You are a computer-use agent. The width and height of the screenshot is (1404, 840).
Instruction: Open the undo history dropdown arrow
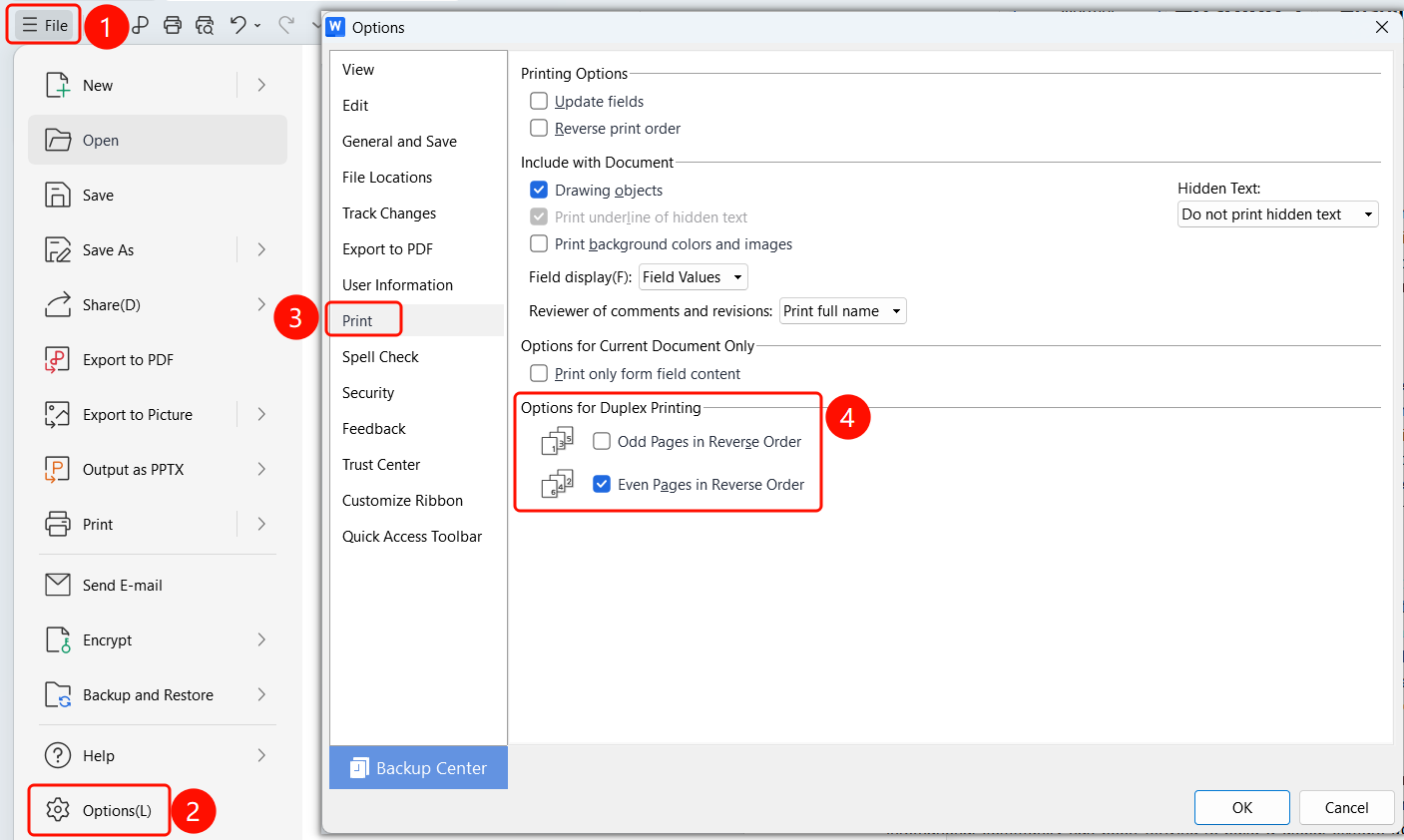pyautogui.click(x=257, y=26)
